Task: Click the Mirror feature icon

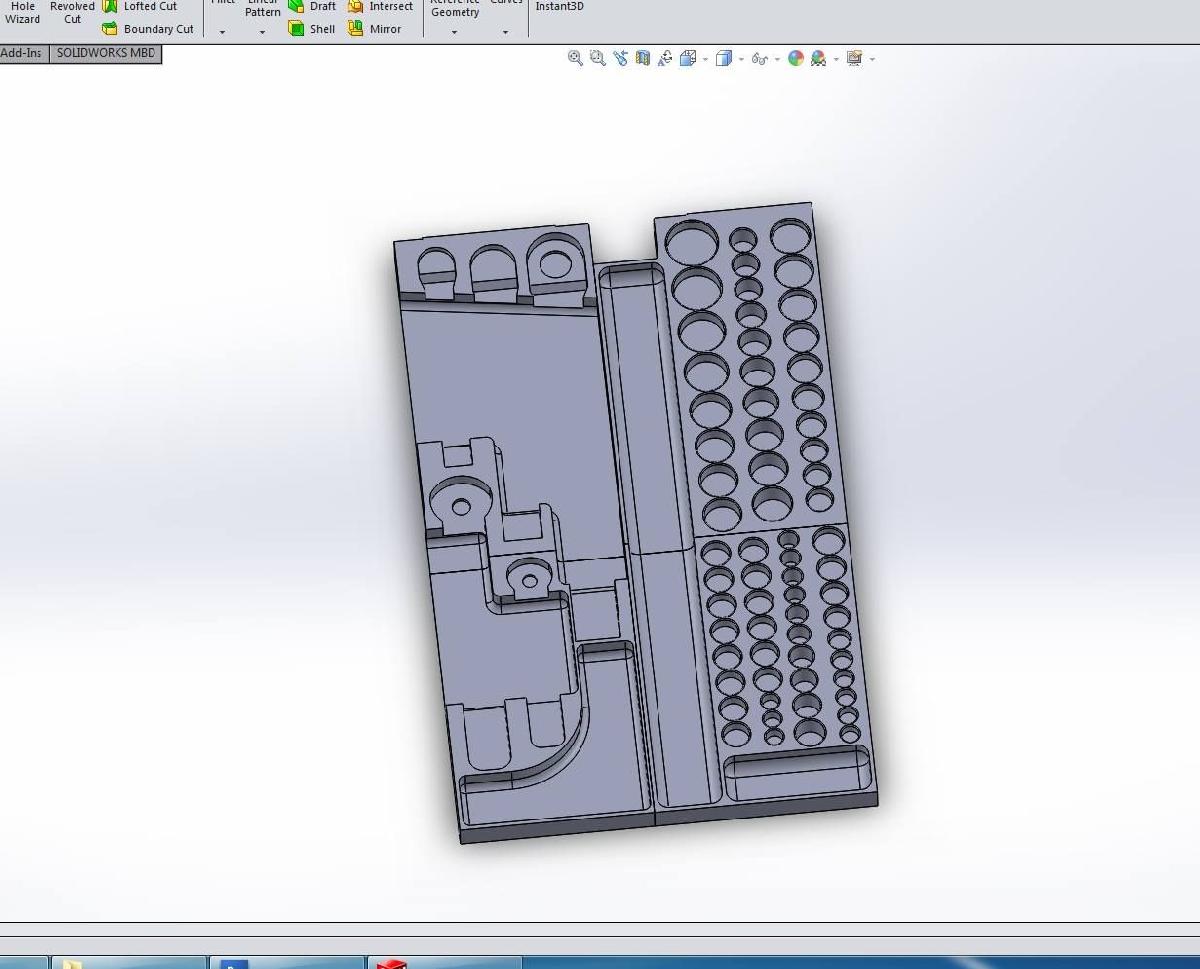Action: point(355,29)
